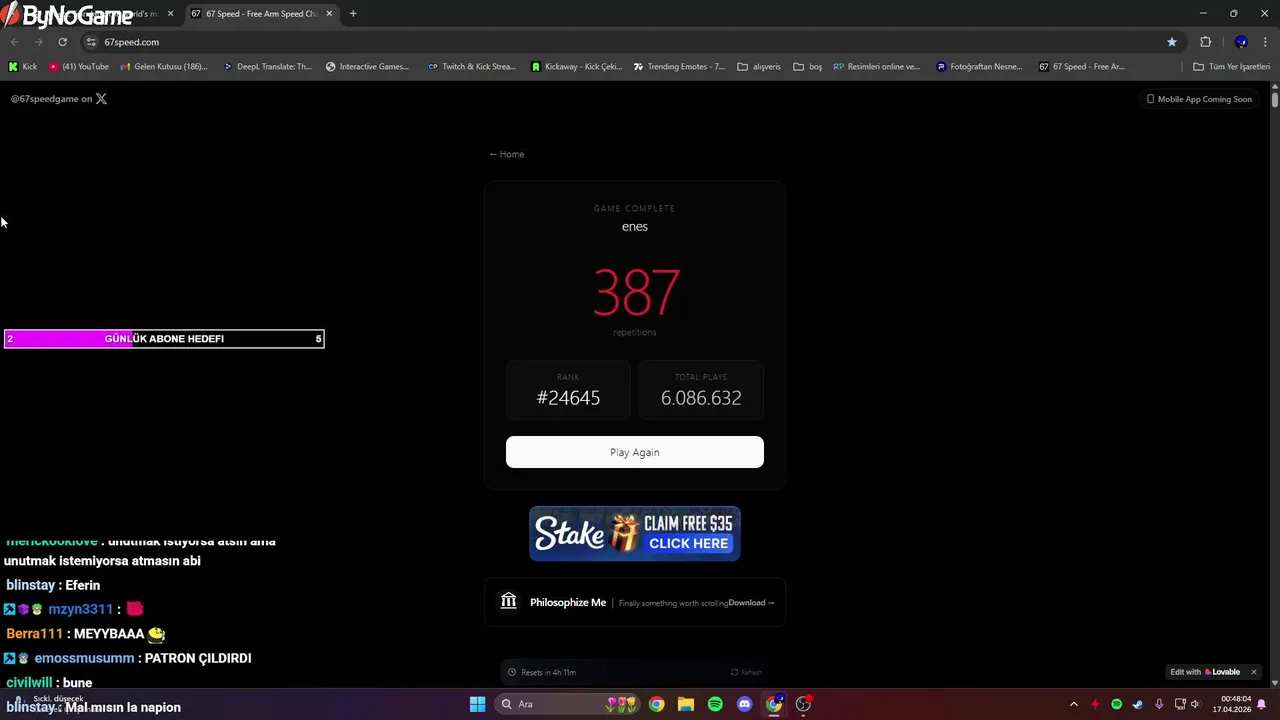1280x720 pixels.
Task: Click the Spotify system tray icon
Action: click(1116, 704)
